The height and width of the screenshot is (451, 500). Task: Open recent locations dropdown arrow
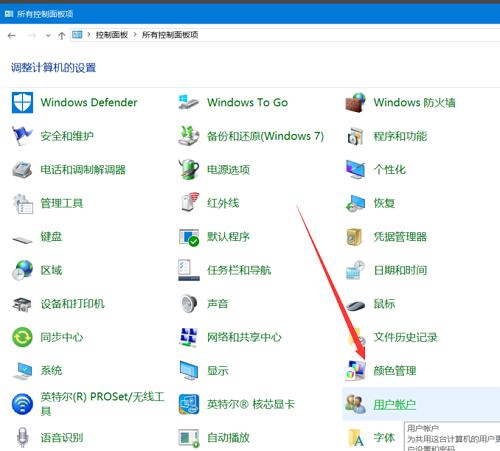(x=48, y=36)
